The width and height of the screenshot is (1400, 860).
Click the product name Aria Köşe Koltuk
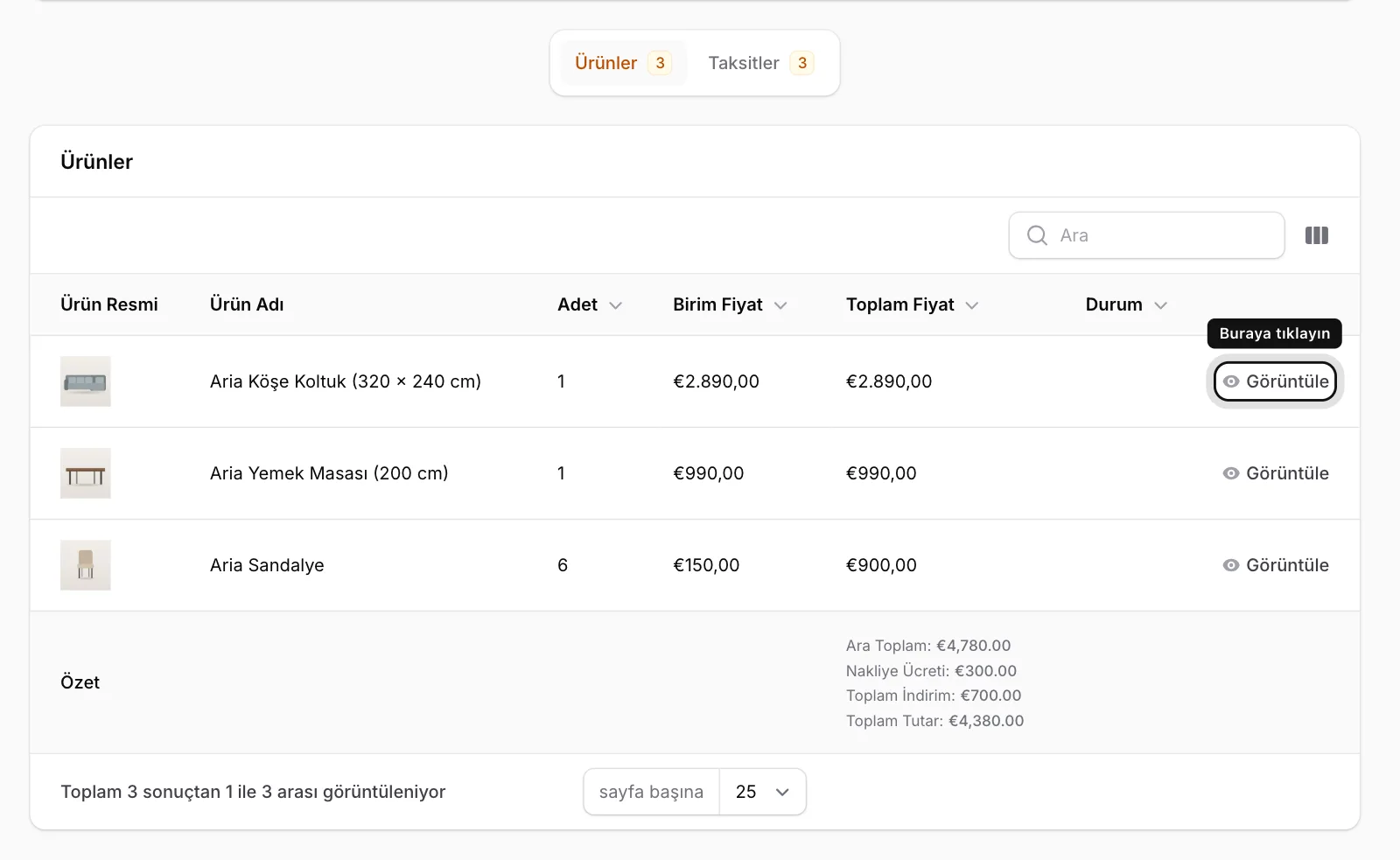click(x=346, y=381)
